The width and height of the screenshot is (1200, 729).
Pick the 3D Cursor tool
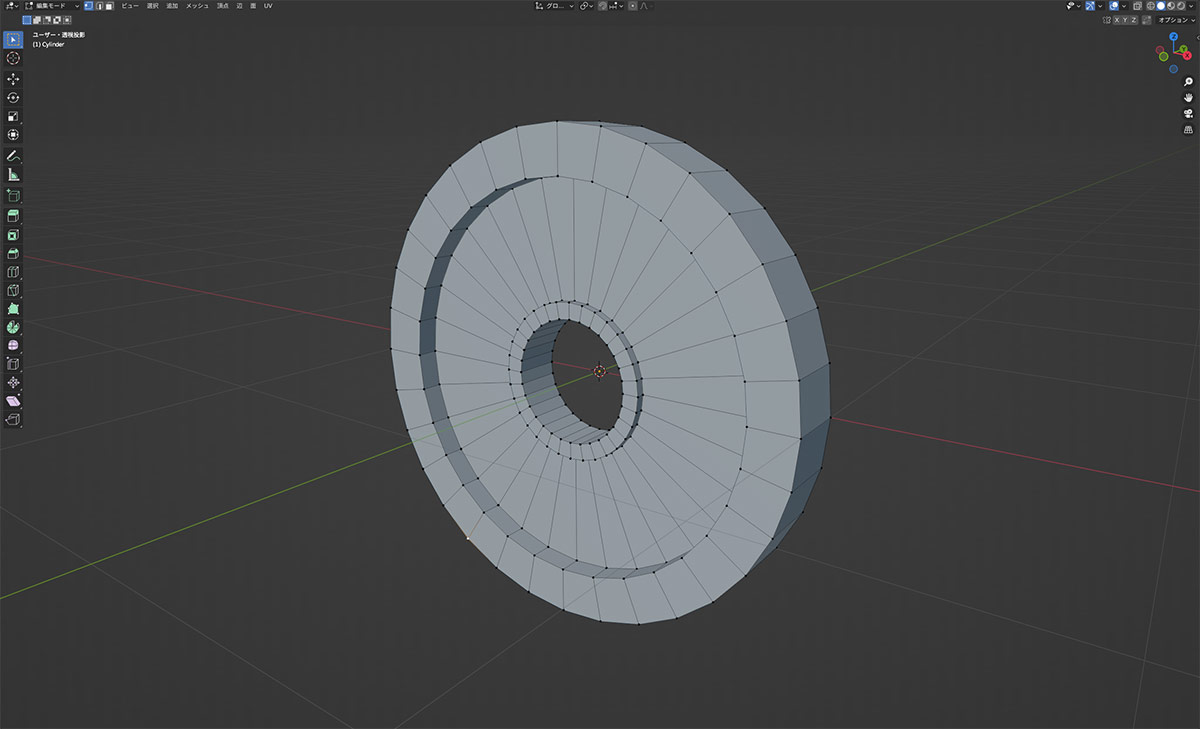click(x=13, y=58)
